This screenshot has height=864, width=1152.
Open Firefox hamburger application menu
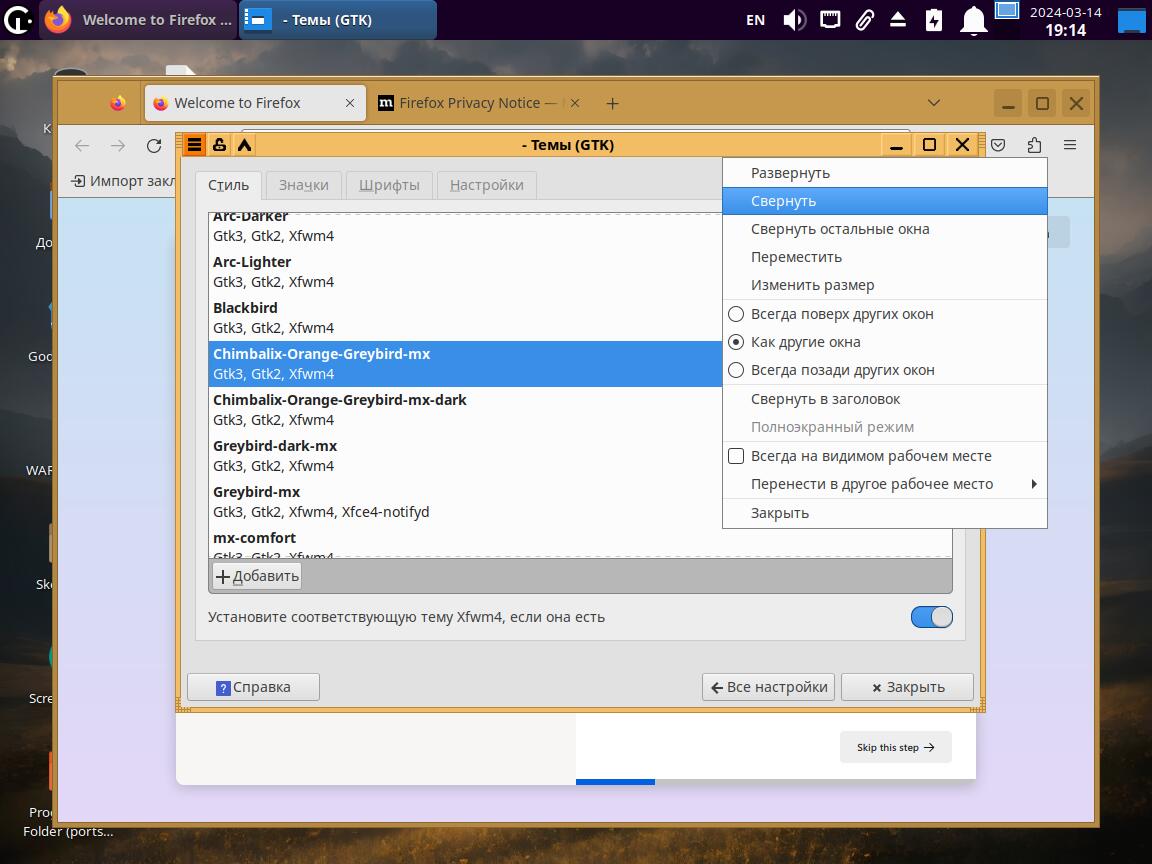(x=1069, y=146)
